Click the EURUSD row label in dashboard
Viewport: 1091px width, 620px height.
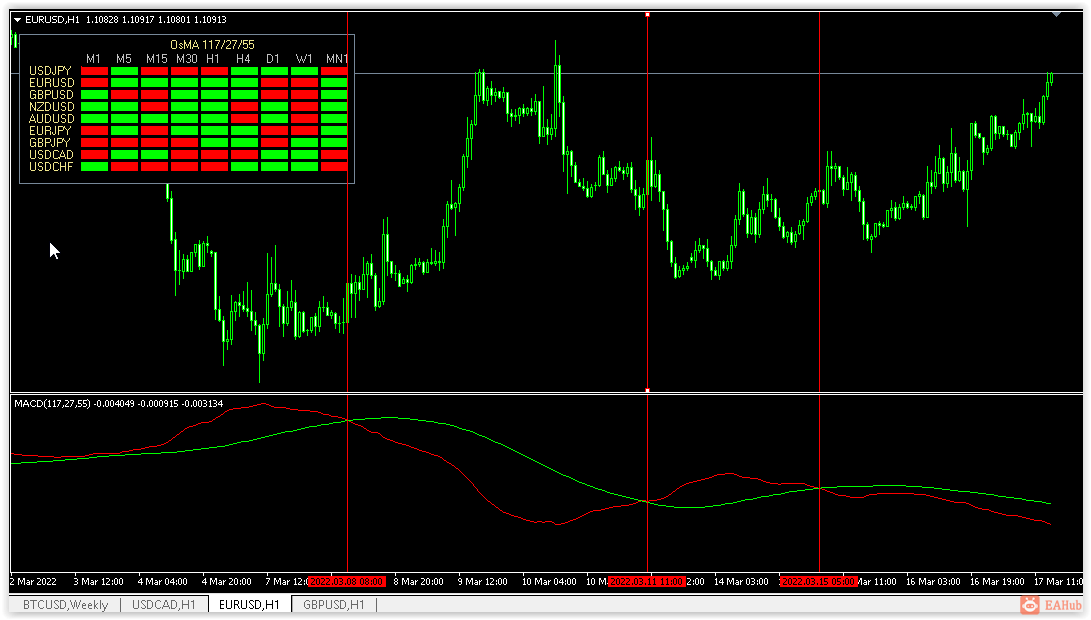51,83
